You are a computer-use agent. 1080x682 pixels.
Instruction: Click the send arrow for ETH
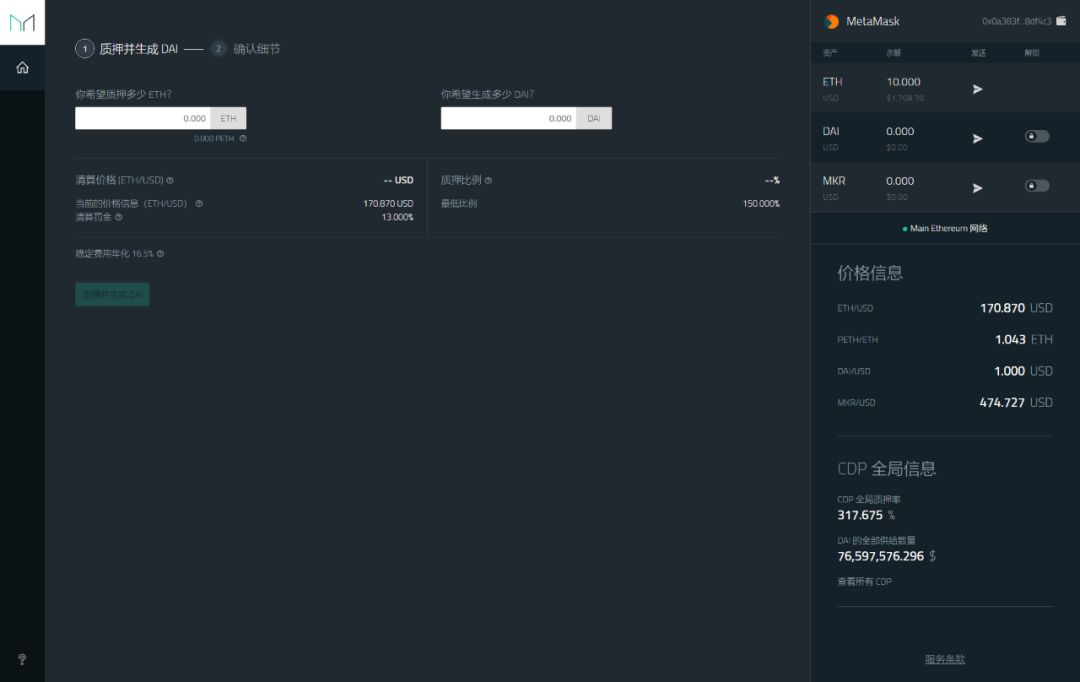[977, 89]
